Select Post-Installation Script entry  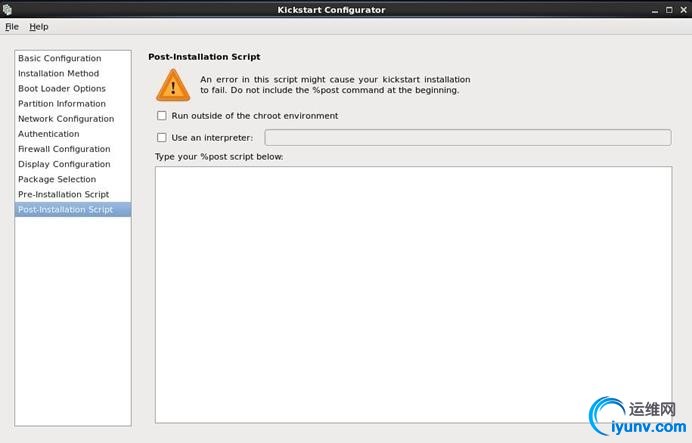click(x=73, y=210)
